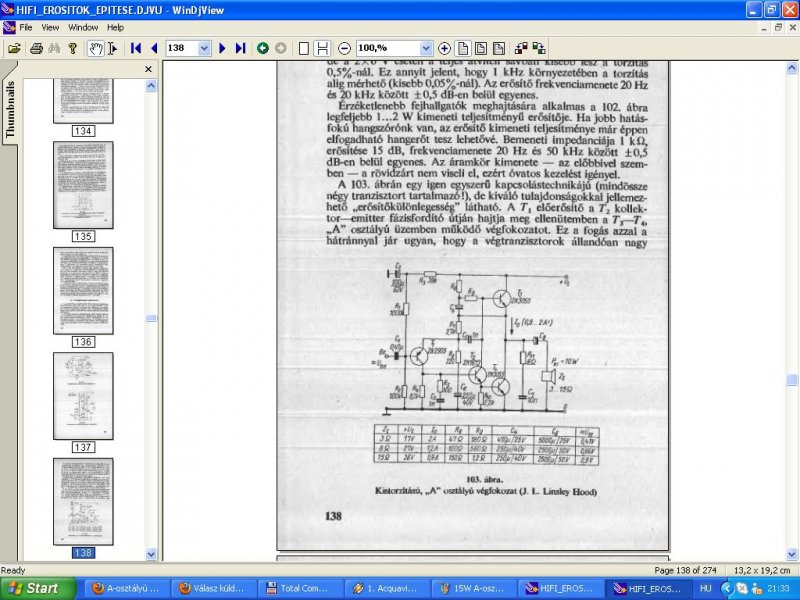Click the figure caption '103. ábra.'
Viewport: 800px width, 600px height.
(x=484, y=480)
